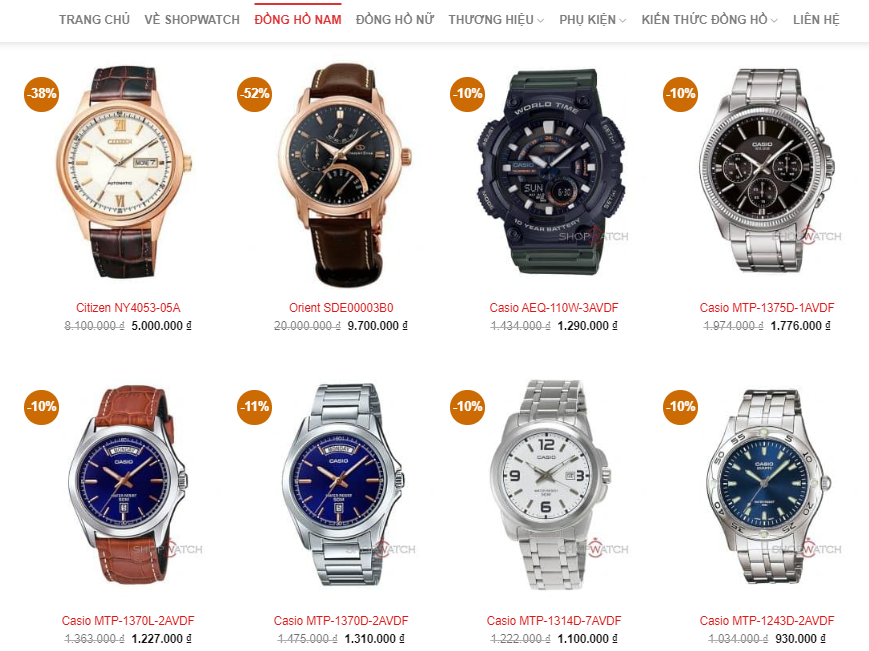This screenshot has height=651, width=869.
Task: Open the Casio MTP-1314D-7AVDF product link
Action: (x=554, y=621)
